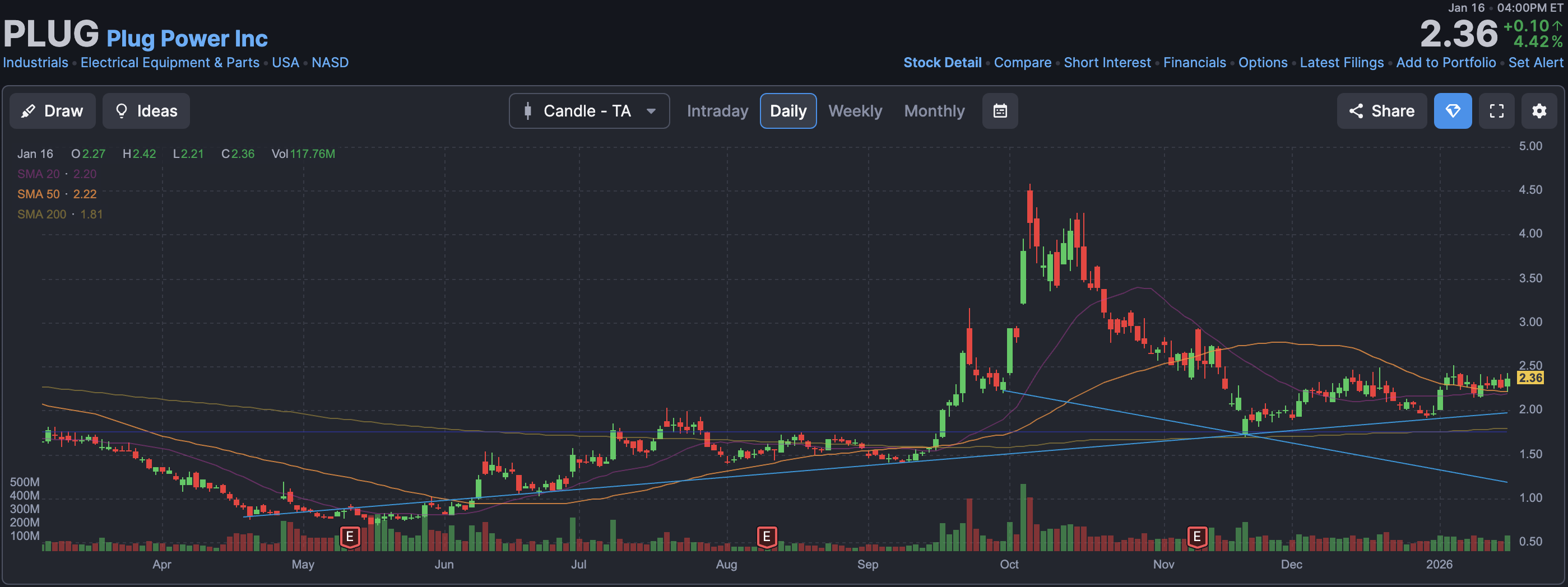Click the 5.00 price axis label
The image size is (1568, 587).
coord(1530,146)
